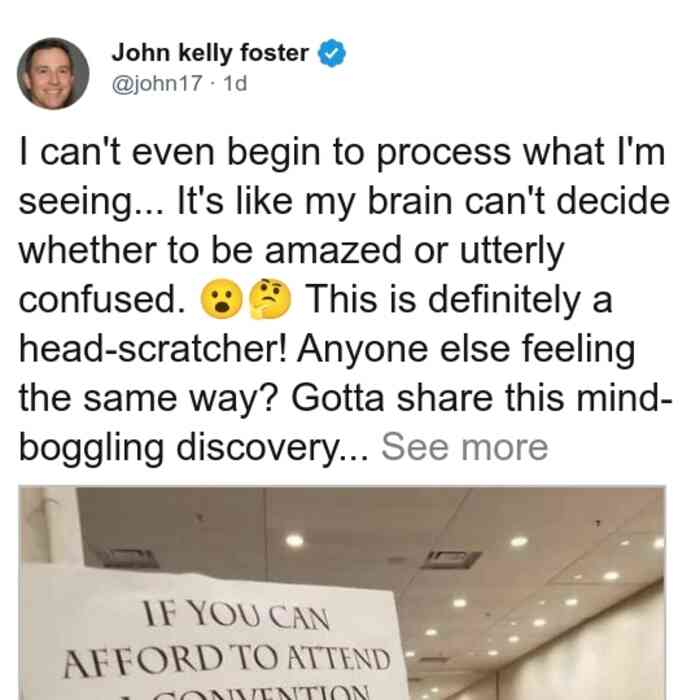Visit the @john17 handle link
This screenshot has height=700, width=700.
pos(157,83)
